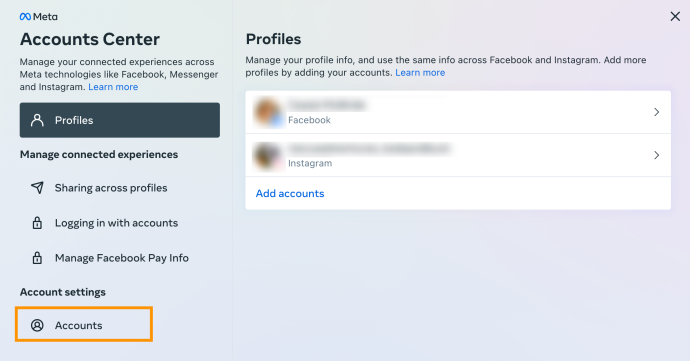Screen dimensions: 690x361
Task: Click the Add accounts link
Action: [x=290, y=193]
